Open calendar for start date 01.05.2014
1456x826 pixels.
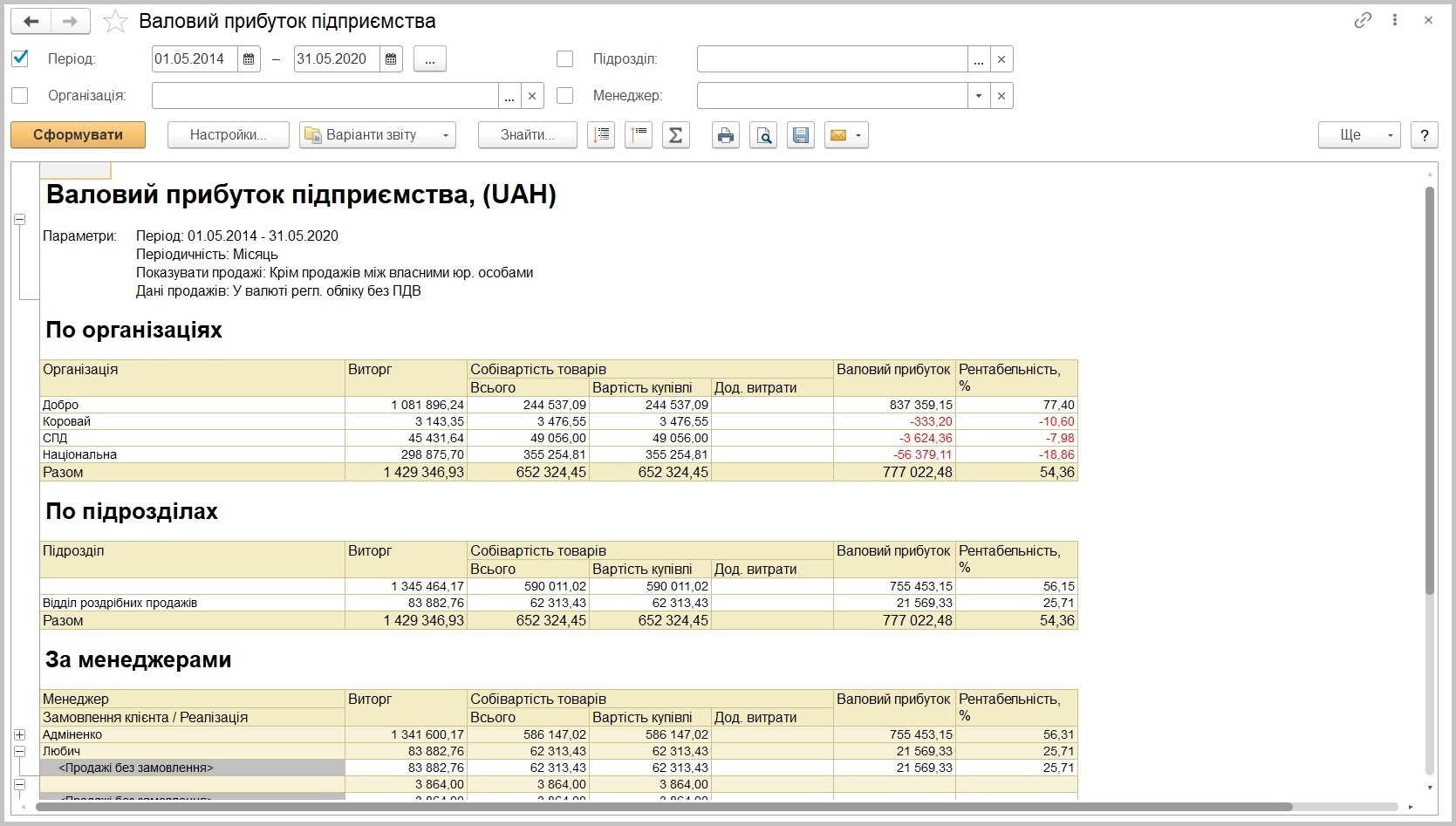[x=249, y=59]
